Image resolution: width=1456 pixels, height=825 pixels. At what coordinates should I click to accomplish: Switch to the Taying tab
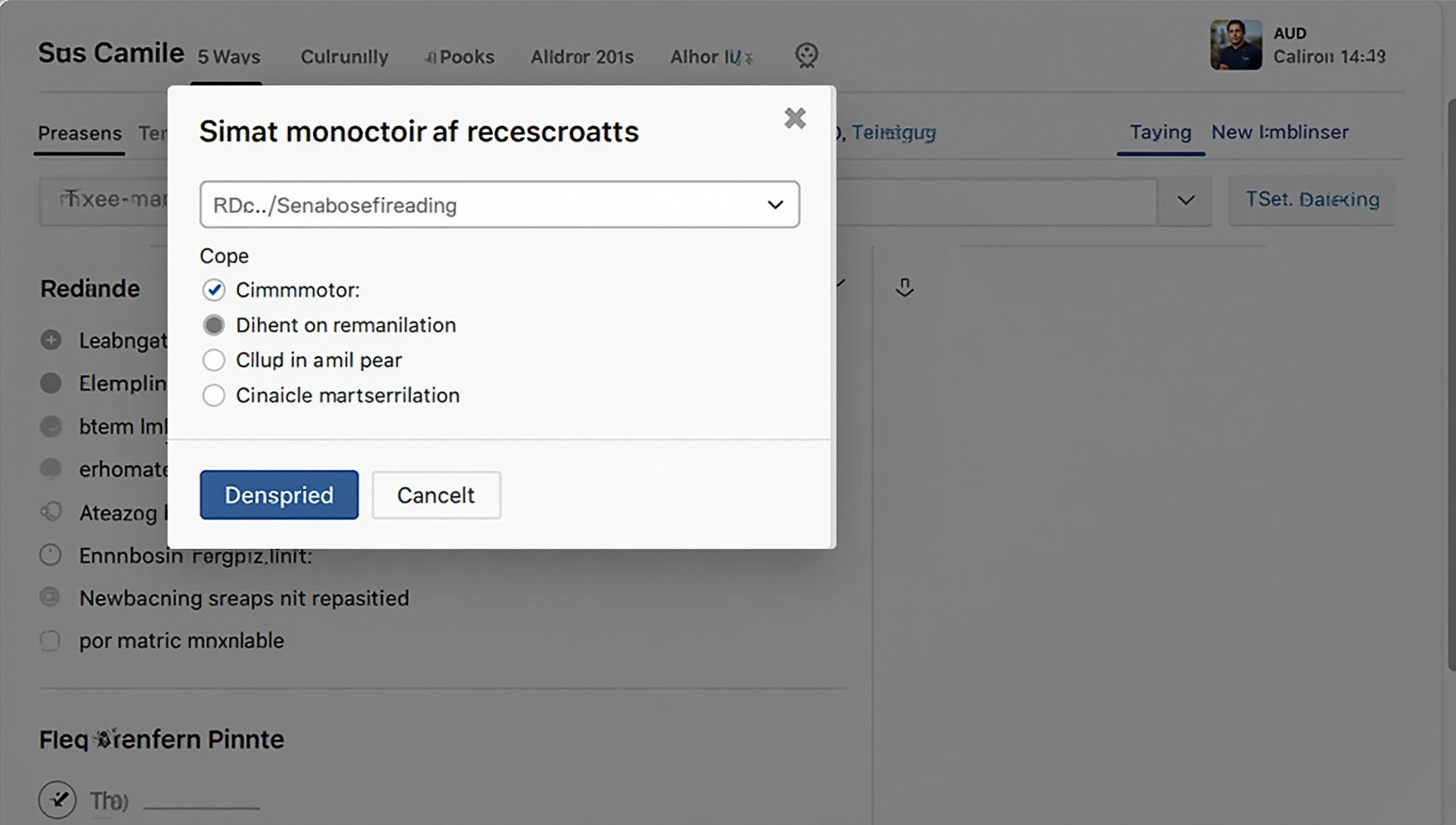[1159, 132]
